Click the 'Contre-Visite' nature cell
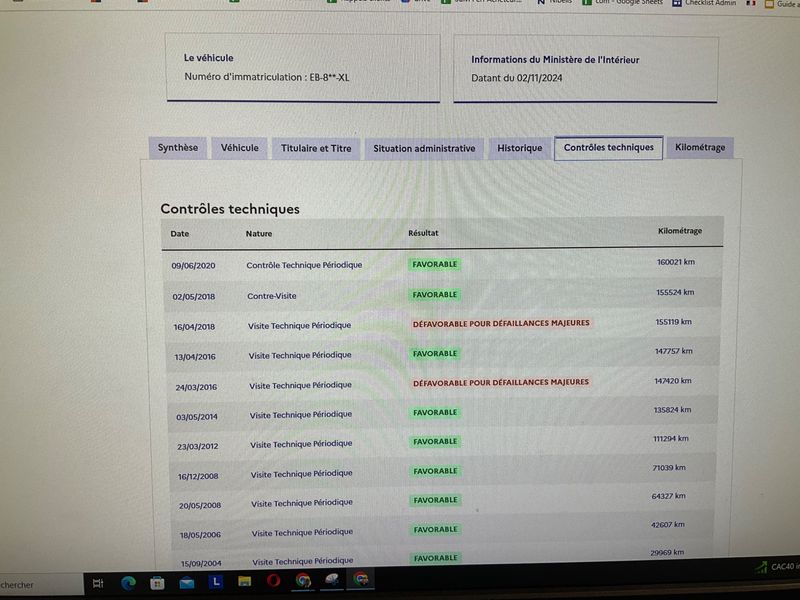 click(271, 296)
